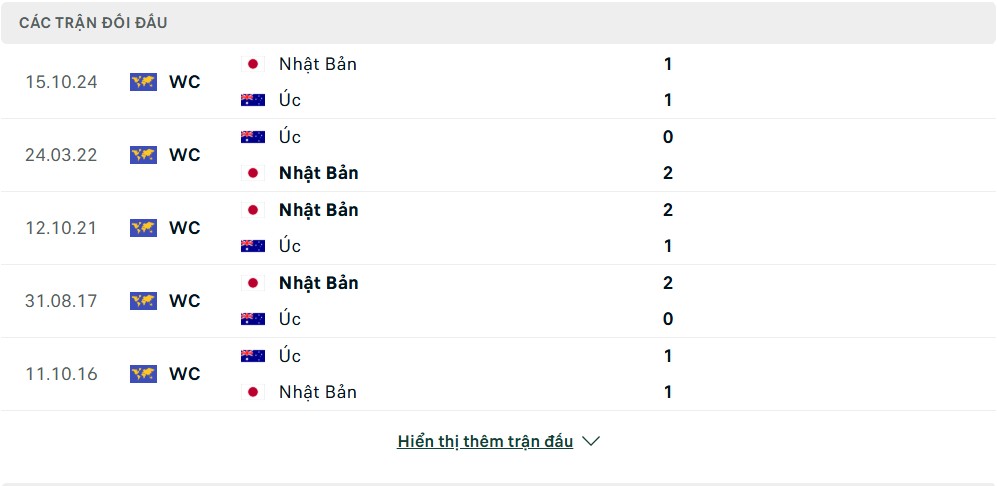This screenshot has height=486, width=997.
Task: Select bold Nhật Bản in 12.10.21 match
Action: [x=319, y=210]
